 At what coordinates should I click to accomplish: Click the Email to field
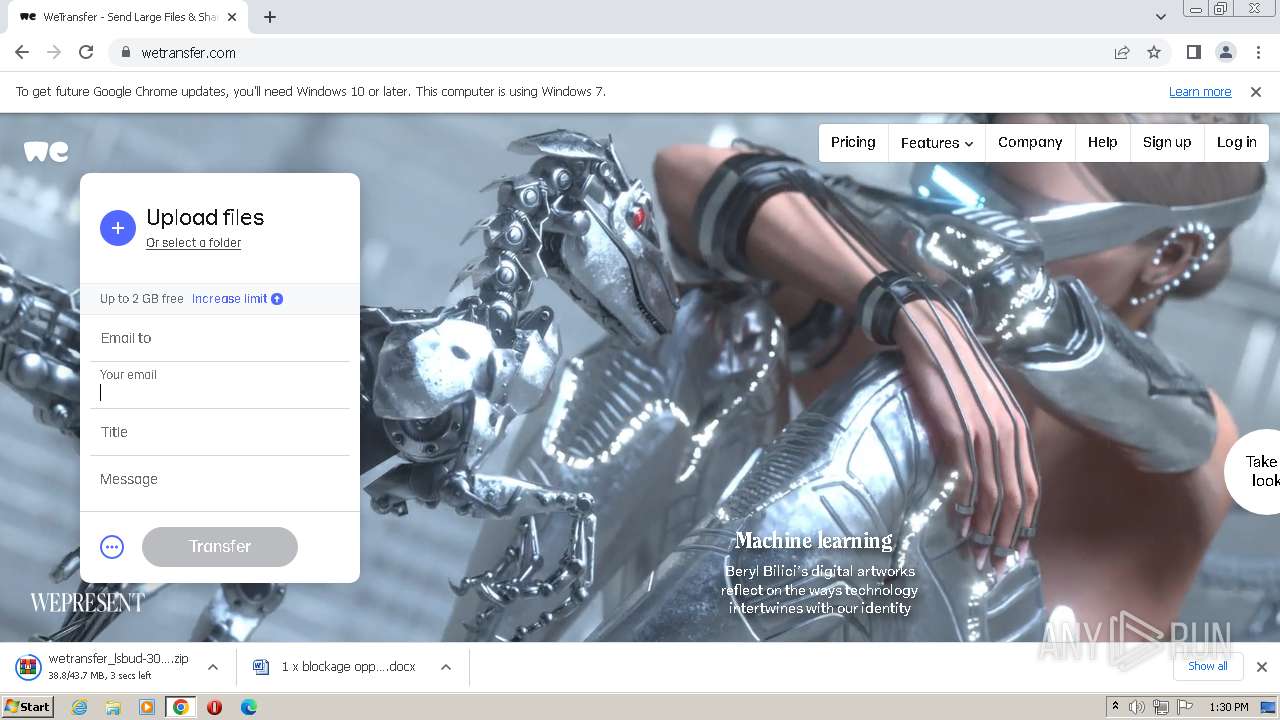click(220, 338)
